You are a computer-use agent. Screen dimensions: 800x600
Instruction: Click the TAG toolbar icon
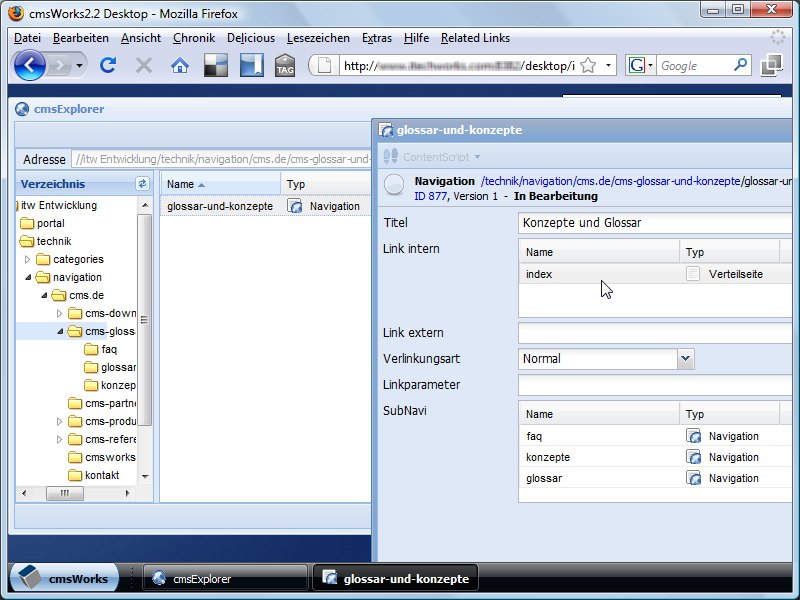(x=285, y=65)
